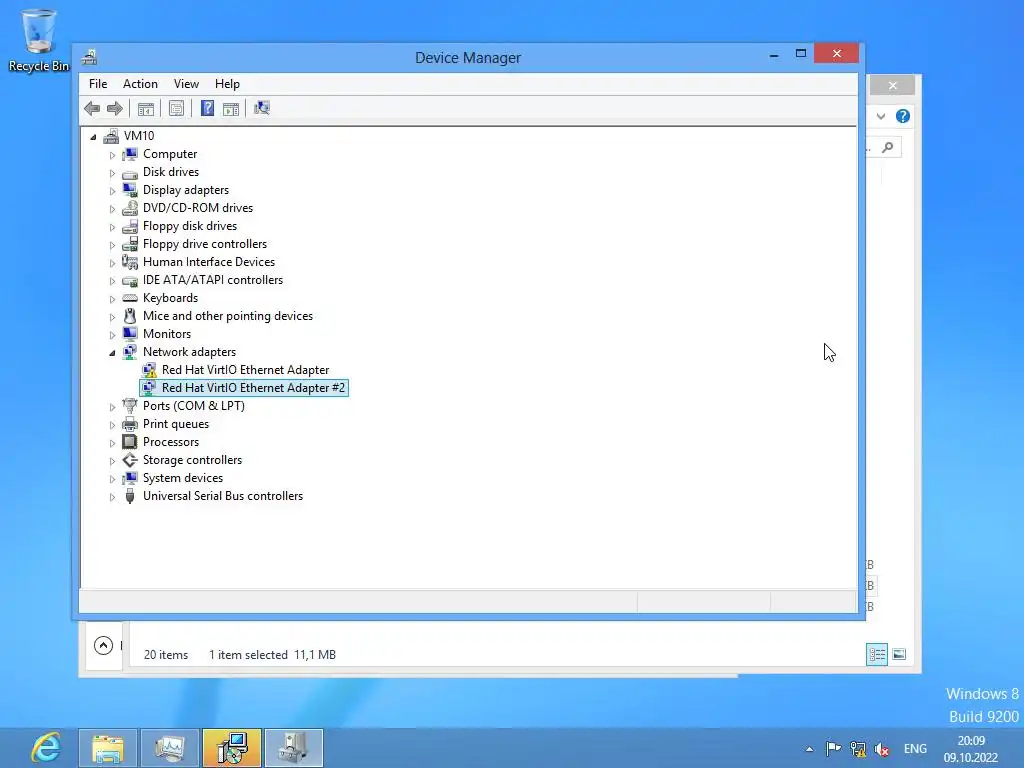1024x768 pixels.
Task: Click the Universal Serial Bus controllers icon
Action: click(x=130, y=496)
